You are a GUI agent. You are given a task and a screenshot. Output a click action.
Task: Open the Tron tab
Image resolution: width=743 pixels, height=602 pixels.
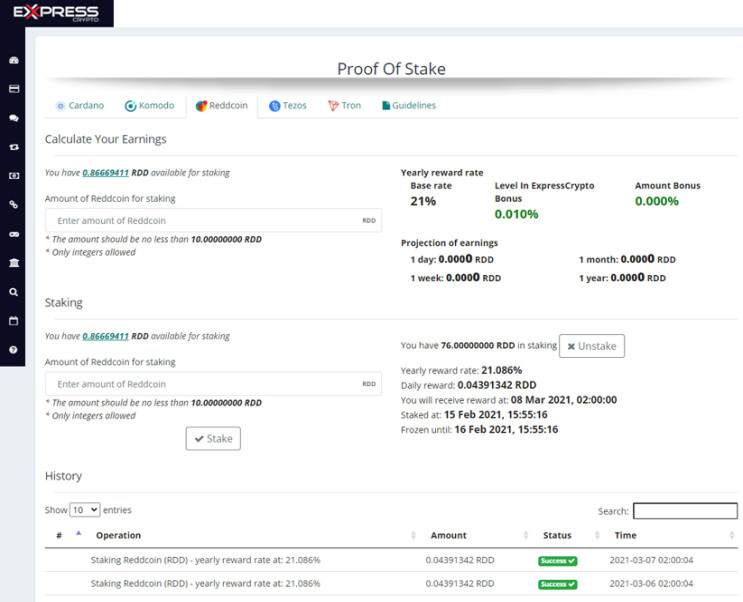(344, 106)
